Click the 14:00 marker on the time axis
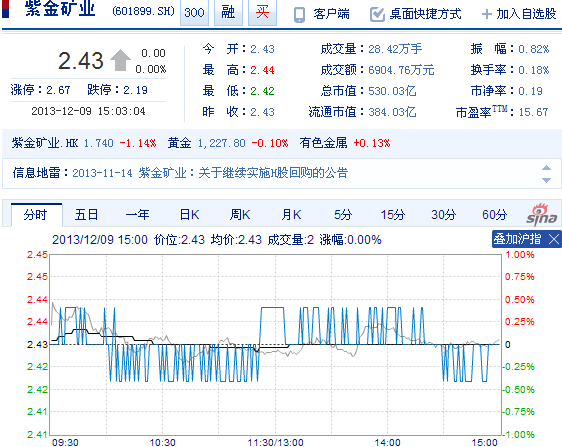This screenshot has width=562, height=447. (387, 442)
